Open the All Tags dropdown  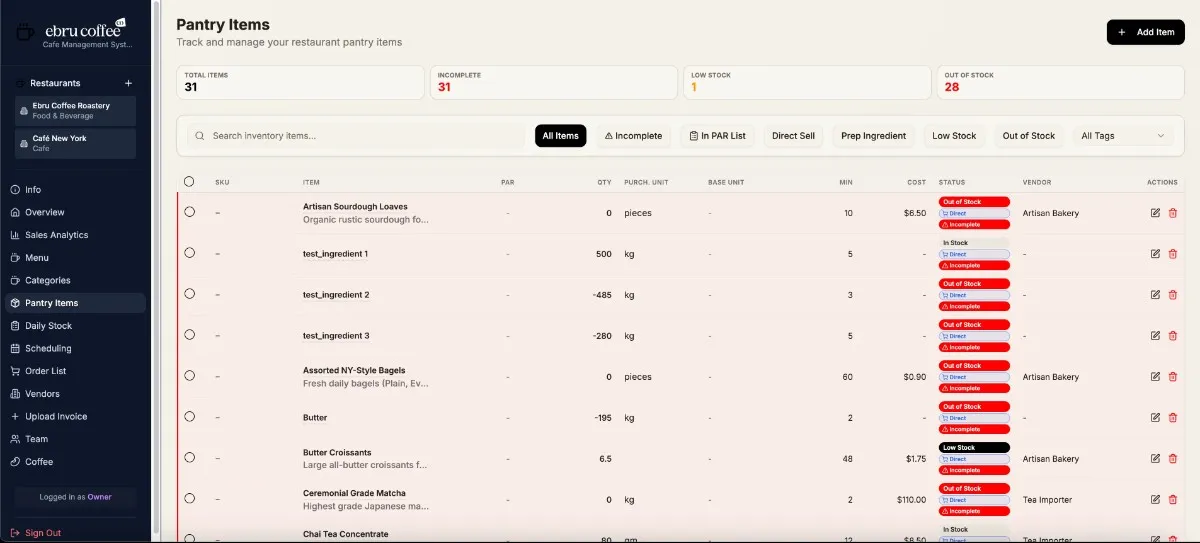(x=1122, y=136)
